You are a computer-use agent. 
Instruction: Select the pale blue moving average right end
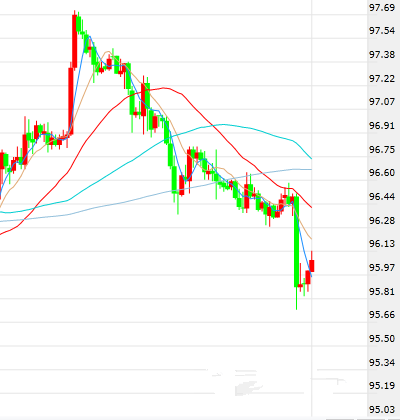tap(310, 170)
